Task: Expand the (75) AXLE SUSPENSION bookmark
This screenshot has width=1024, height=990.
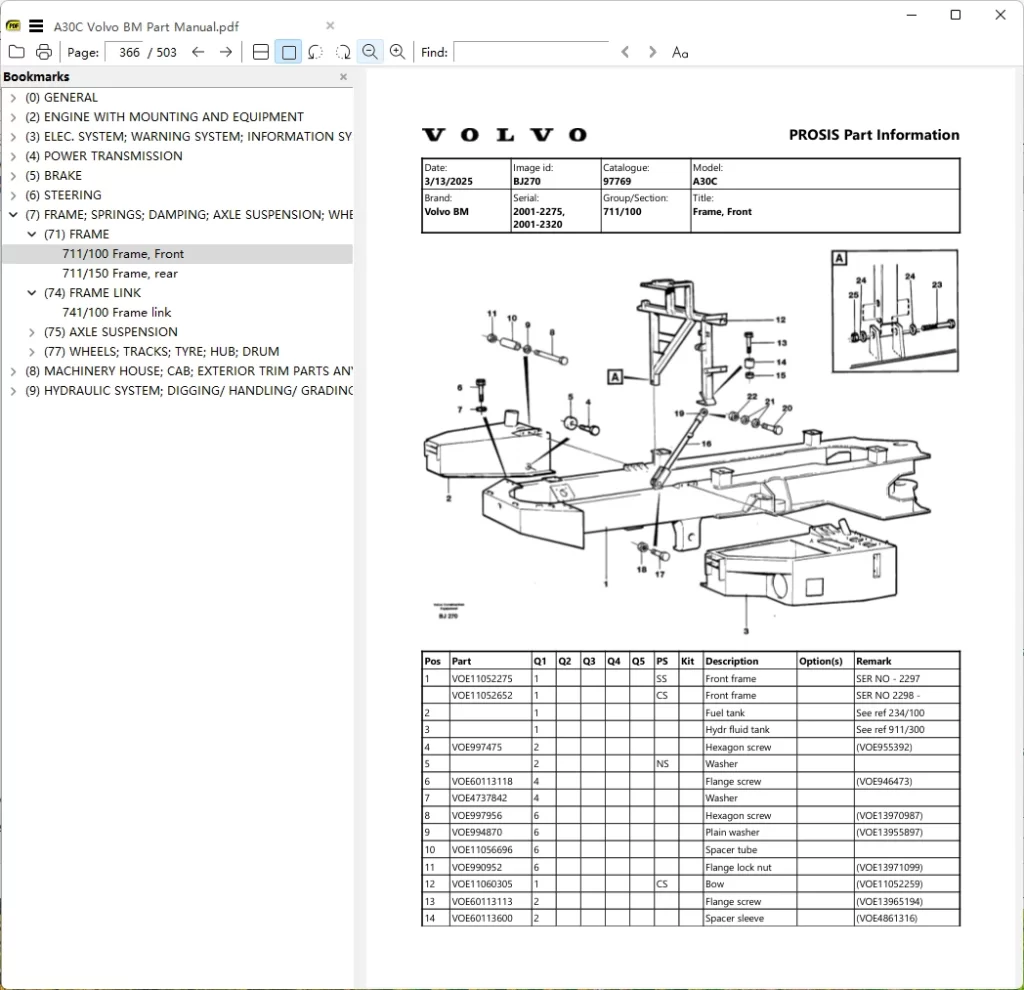Action: click(x=31, y=332)
